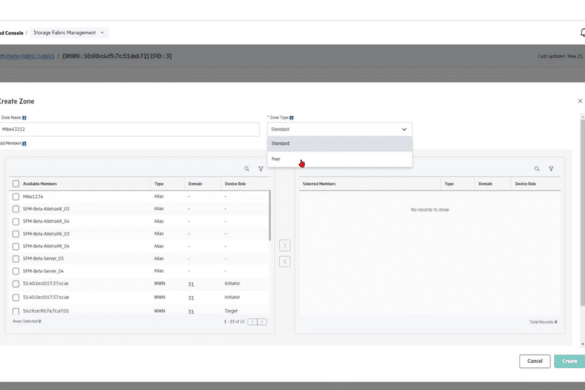Viewport: 585px width, 390px height.
Task: Search the Available Members table
Action: (247, 169)
